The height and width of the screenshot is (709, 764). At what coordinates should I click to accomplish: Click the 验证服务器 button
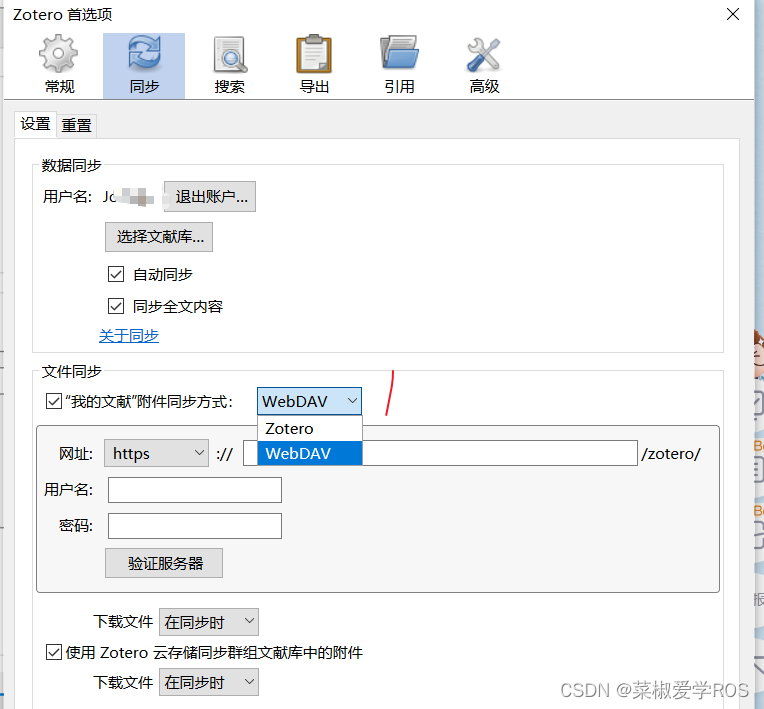[164, 563]
